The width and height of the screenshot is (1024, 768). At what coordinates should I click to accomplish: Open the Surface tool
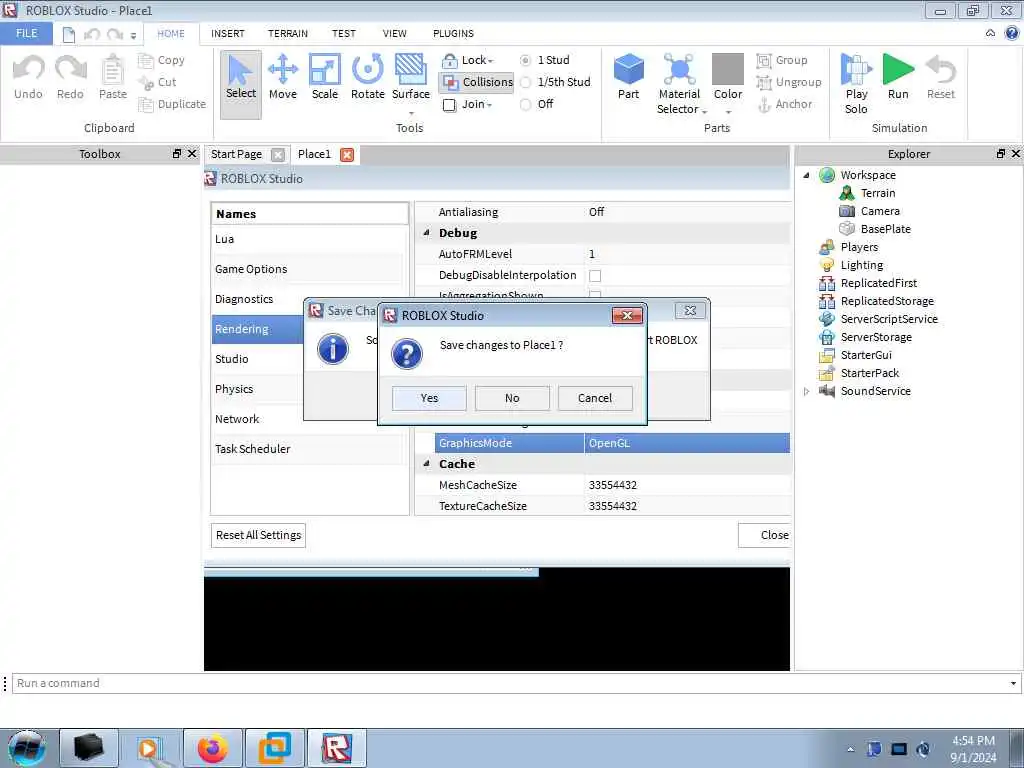pos(411,77)
